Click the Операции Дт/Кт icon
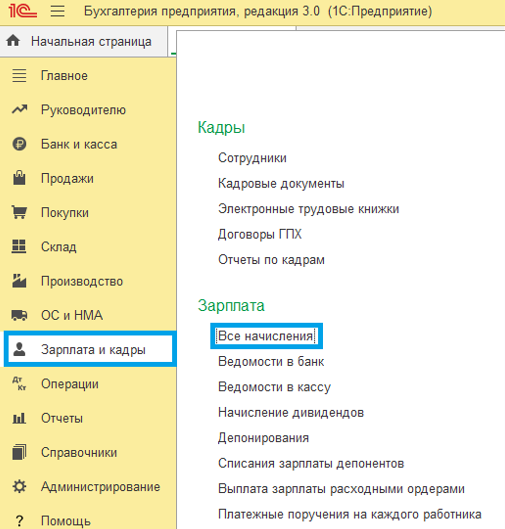This screenshot has width=505, height=529. [19, 384]
